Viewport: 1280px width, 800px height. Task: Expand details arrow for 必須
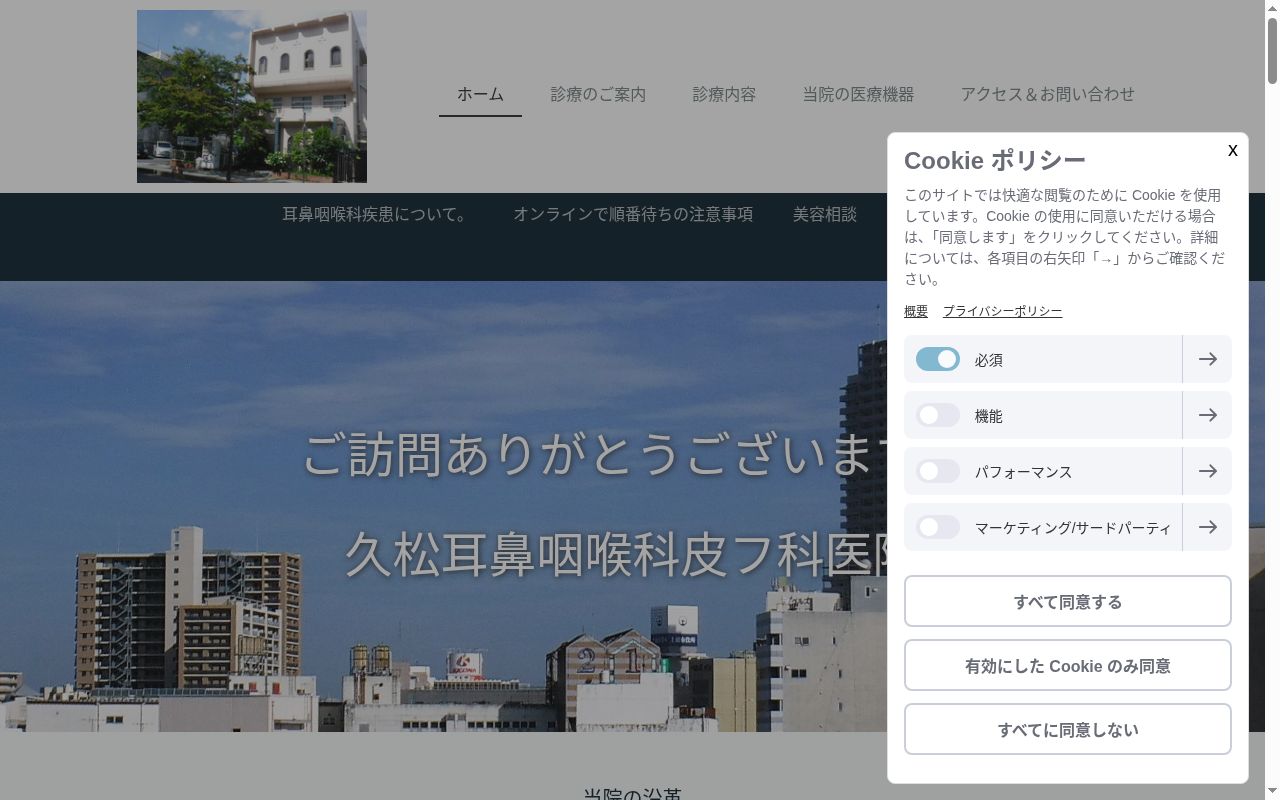[x=1207, y=359]
